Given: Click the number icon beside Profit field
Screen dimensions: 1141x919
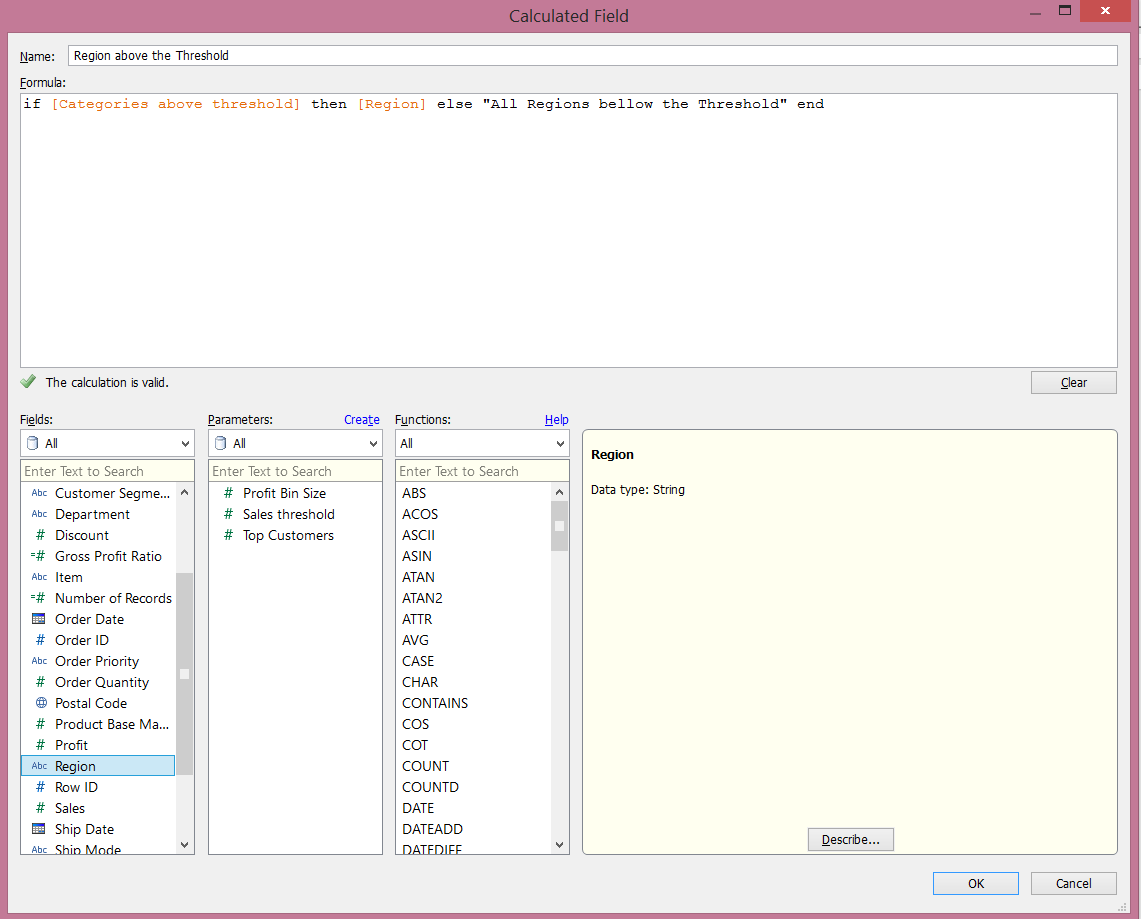Looking at the screenshot, I should (40, 745).
